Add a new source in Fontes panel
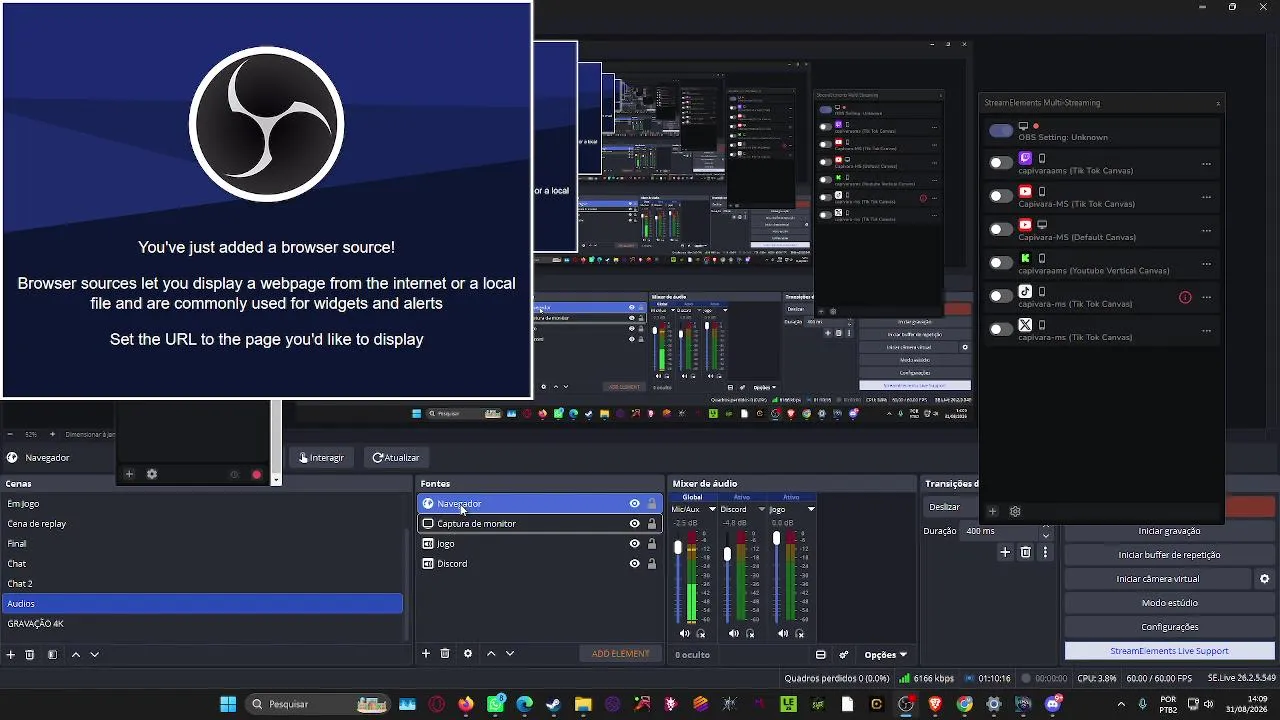1280x720 pixels. (x=426, y=654)
